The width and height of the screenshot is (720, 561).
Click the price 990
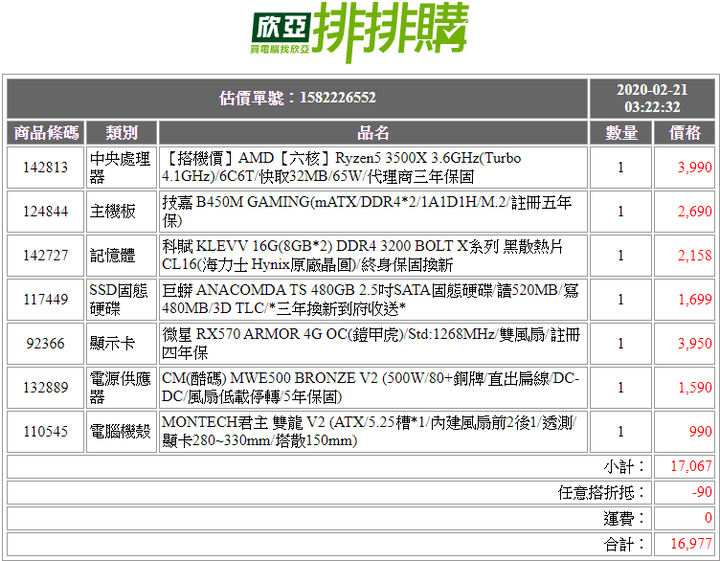click(x=700, y=432)
